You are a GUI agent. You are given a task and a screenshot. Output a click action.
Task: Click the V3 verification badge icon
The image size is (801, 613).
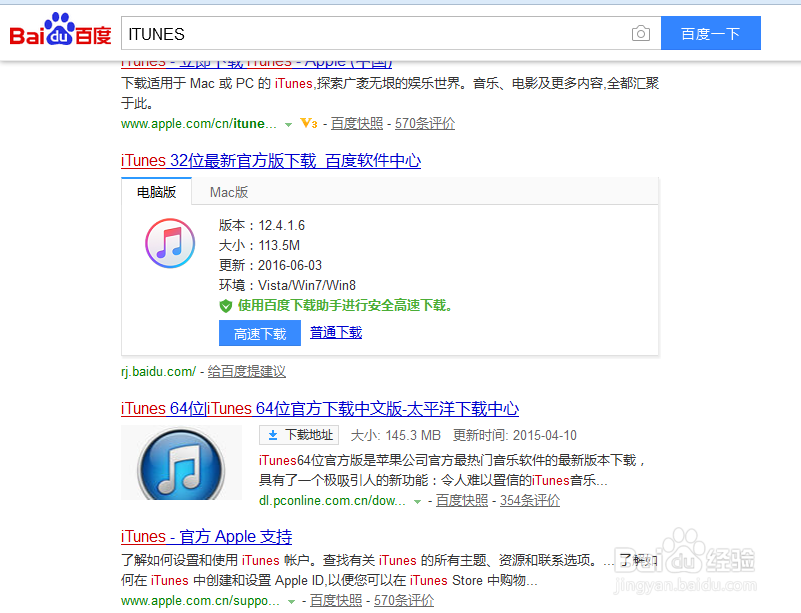coord(309,123)
